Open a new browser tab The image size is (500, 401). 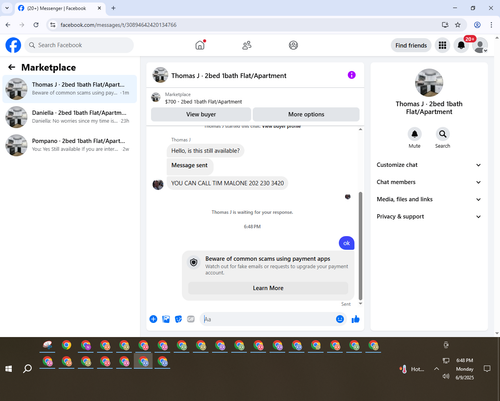click(x=113, y=8)
